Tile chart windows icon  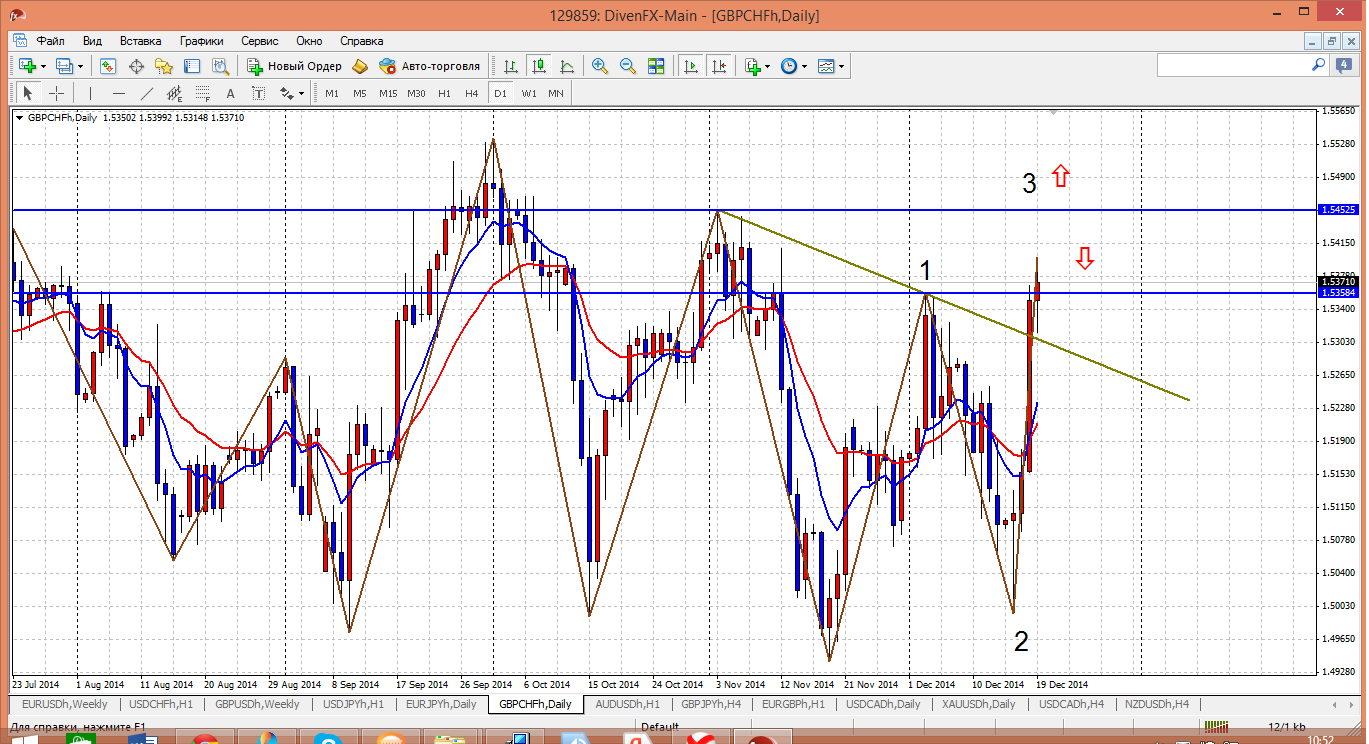click(656, 66)
